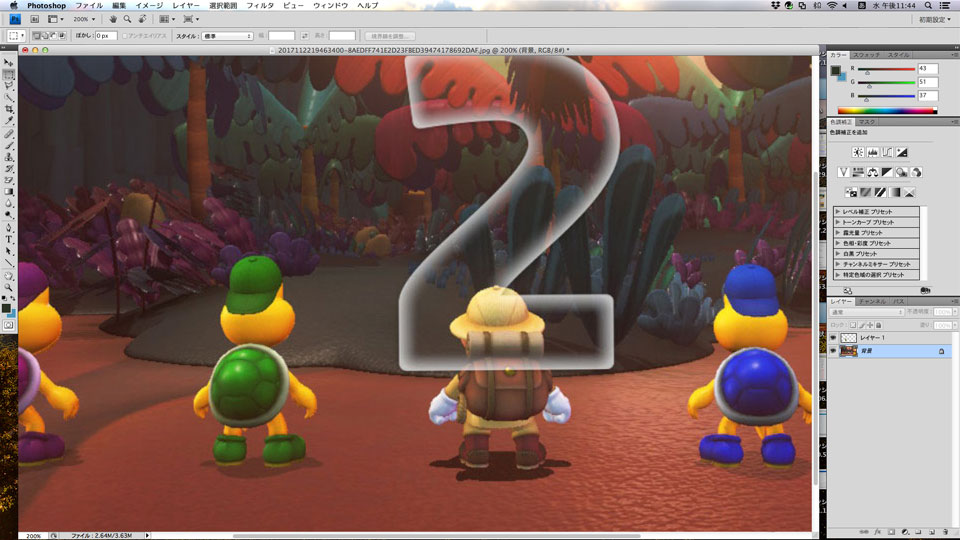Viewport: 960px width, 540px height.
Task: Toggle the lock transparent pixels option
Action: click(x=853, y=325)
